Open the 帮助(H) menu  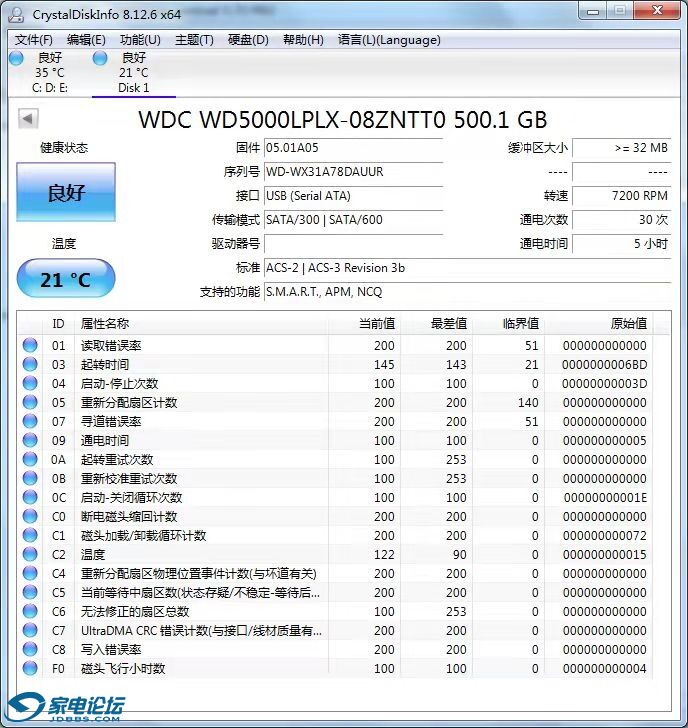coord(303,40)
